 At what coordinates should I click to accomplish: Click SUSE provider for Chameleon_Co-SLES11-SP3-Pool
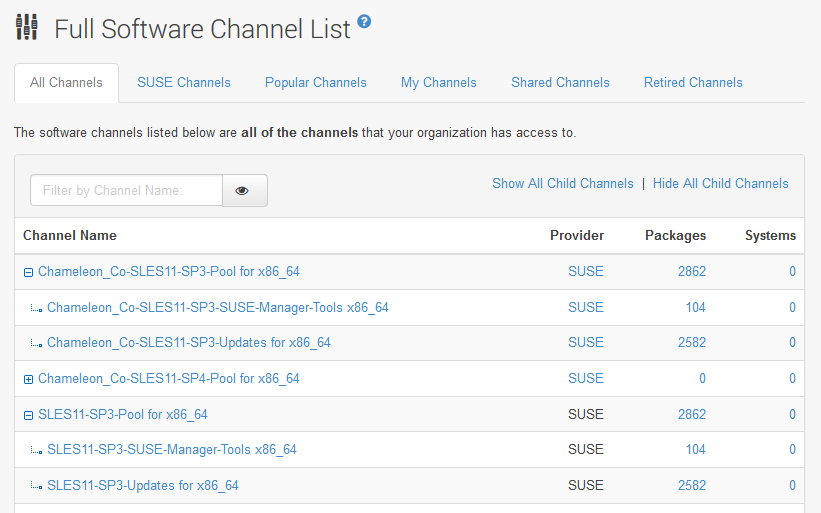click(x=586, y=272)
